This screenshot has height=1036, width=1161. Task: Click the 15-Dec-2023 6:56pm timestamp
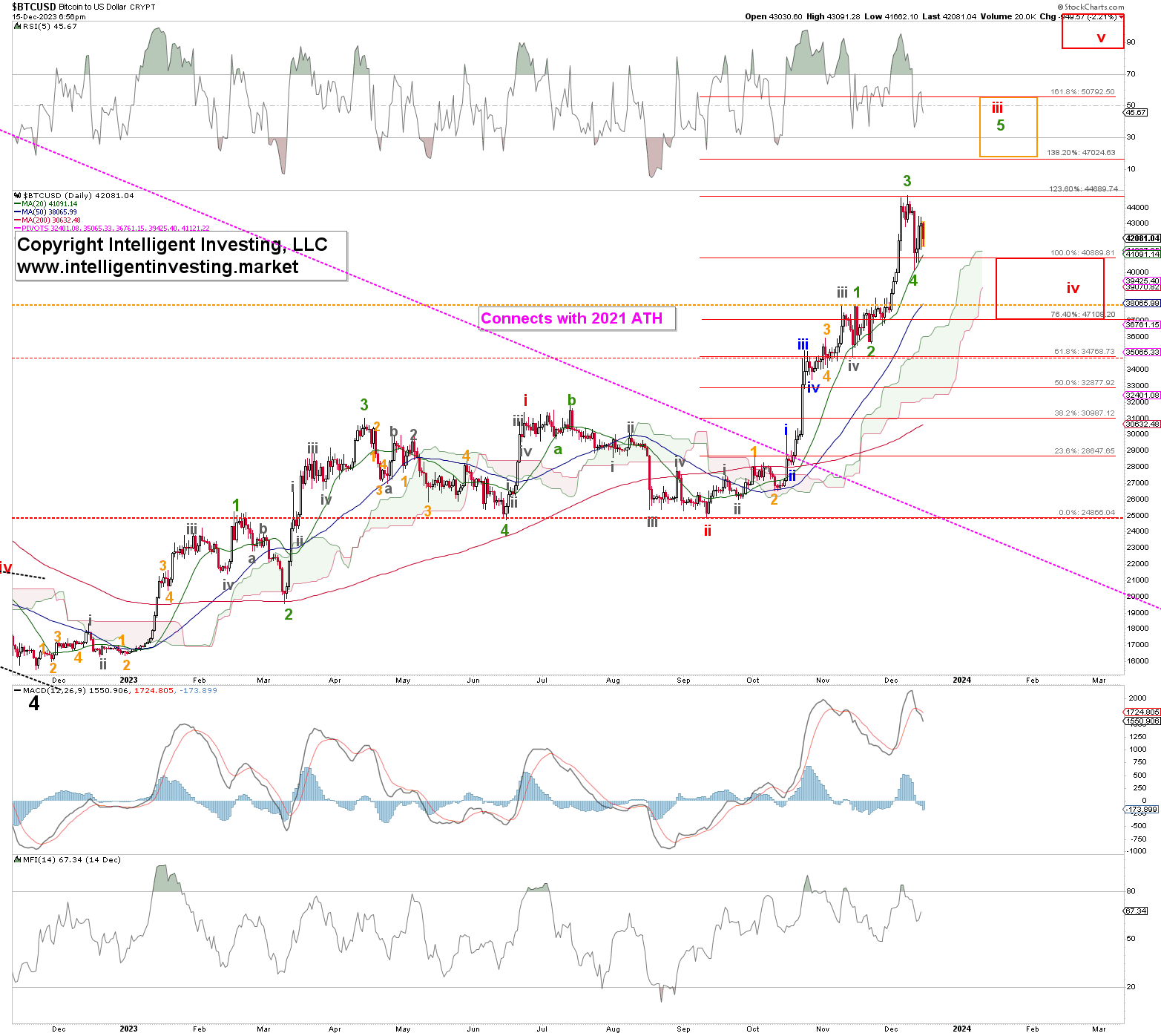click(48, 16)
